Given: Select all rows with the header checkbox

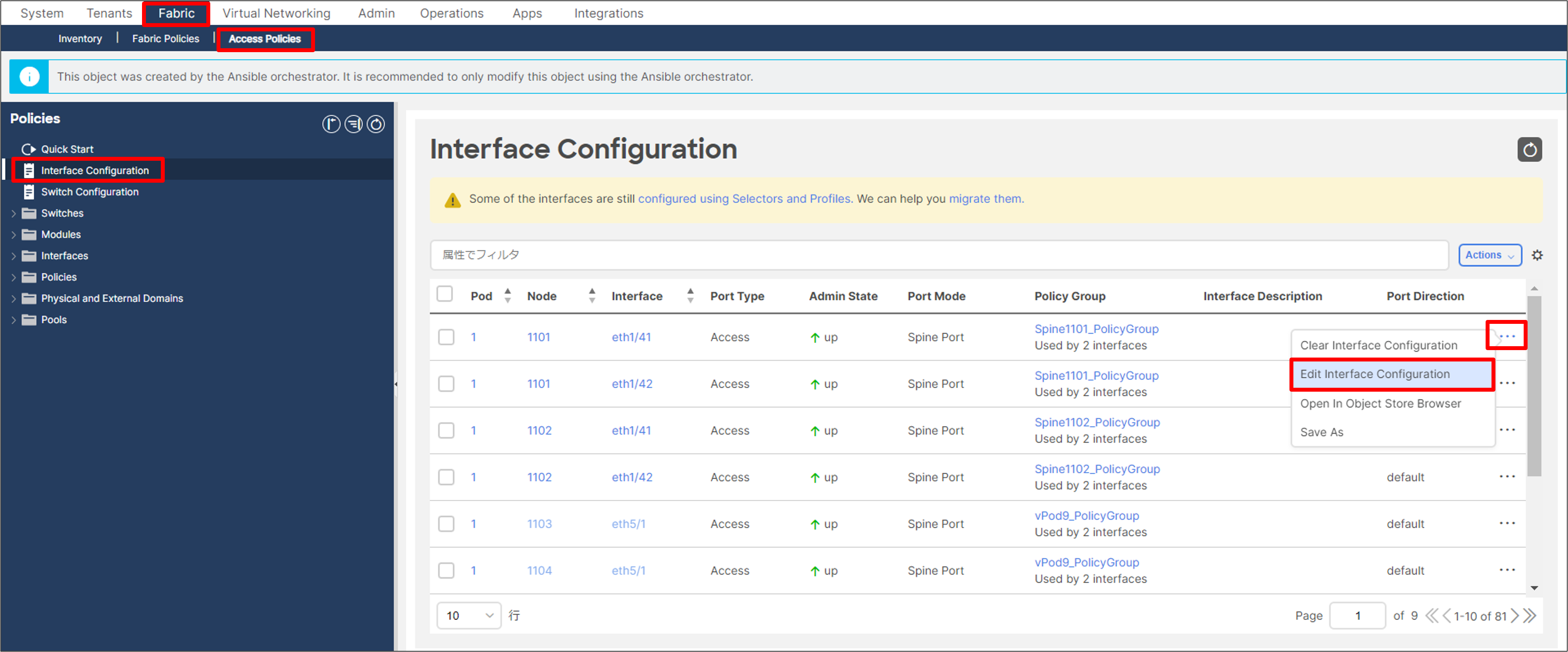Looking at the screenshot, I should pos(445,294).
